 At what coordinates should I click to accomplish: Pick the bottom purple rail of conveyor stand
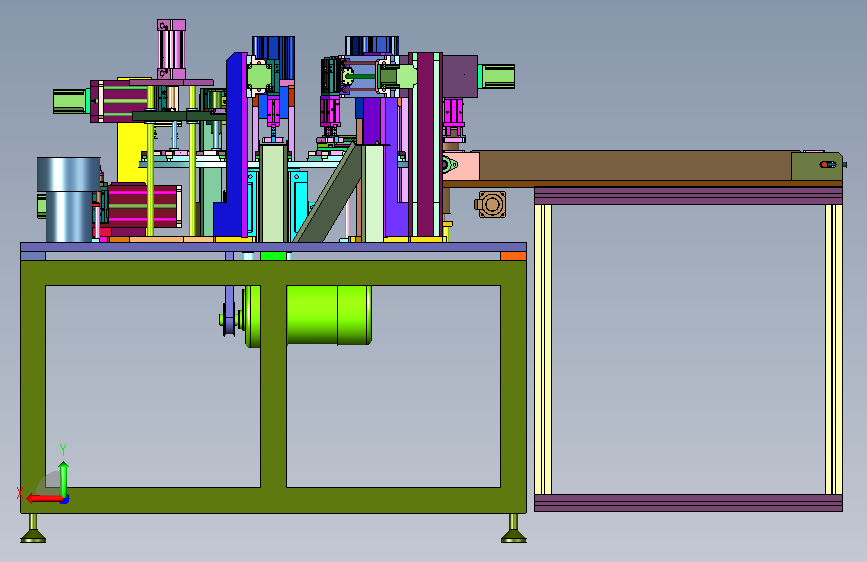688,503
